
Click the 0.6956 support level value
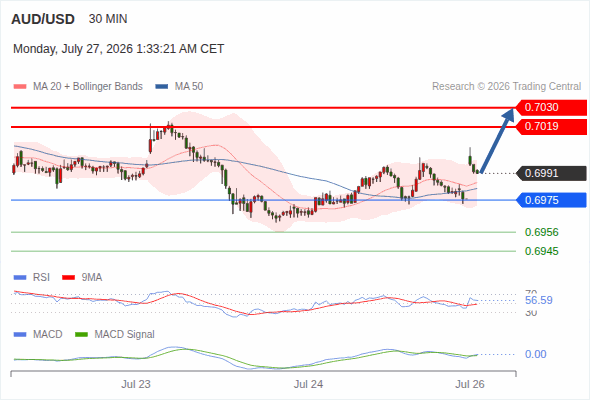click(x=541, y=232)
